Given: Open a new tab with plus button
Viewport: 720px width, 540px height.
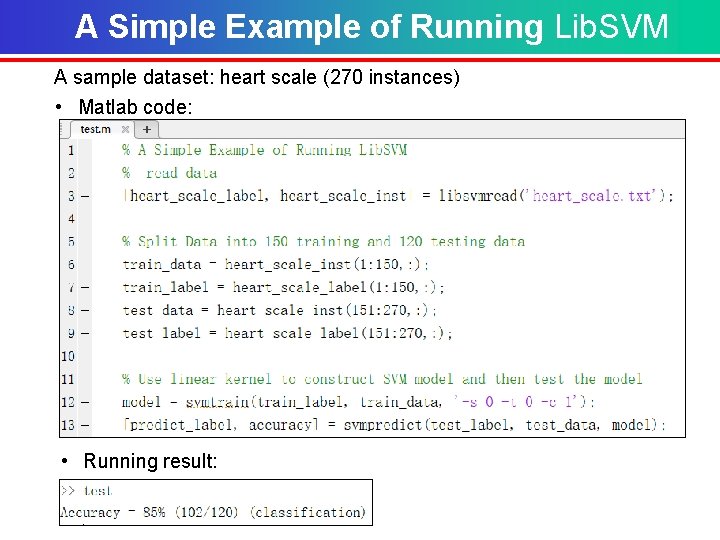Looking at the screenshot, I should (x=147, y=129).
